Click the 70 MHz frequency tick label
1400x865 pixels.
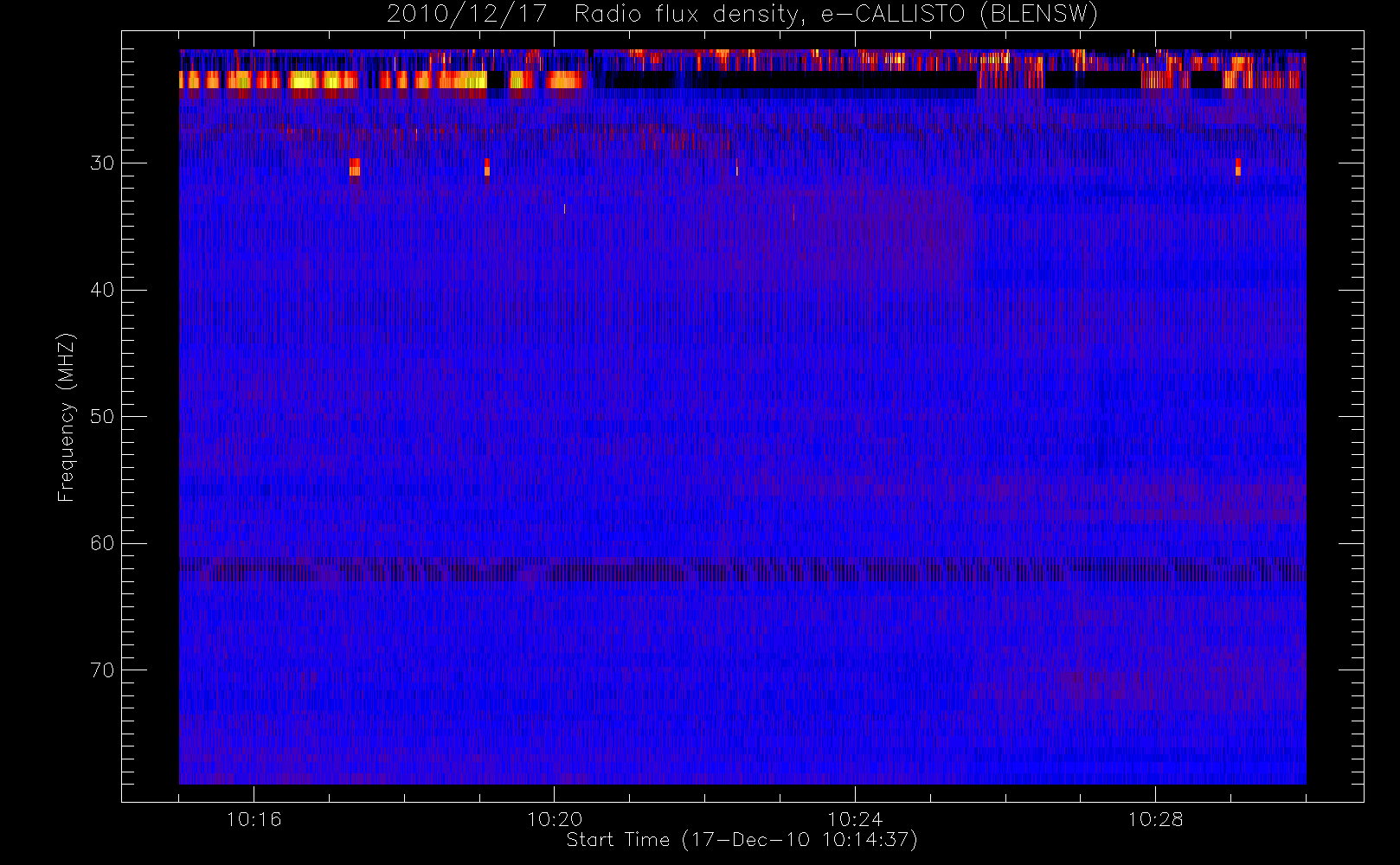pos(102,670)
